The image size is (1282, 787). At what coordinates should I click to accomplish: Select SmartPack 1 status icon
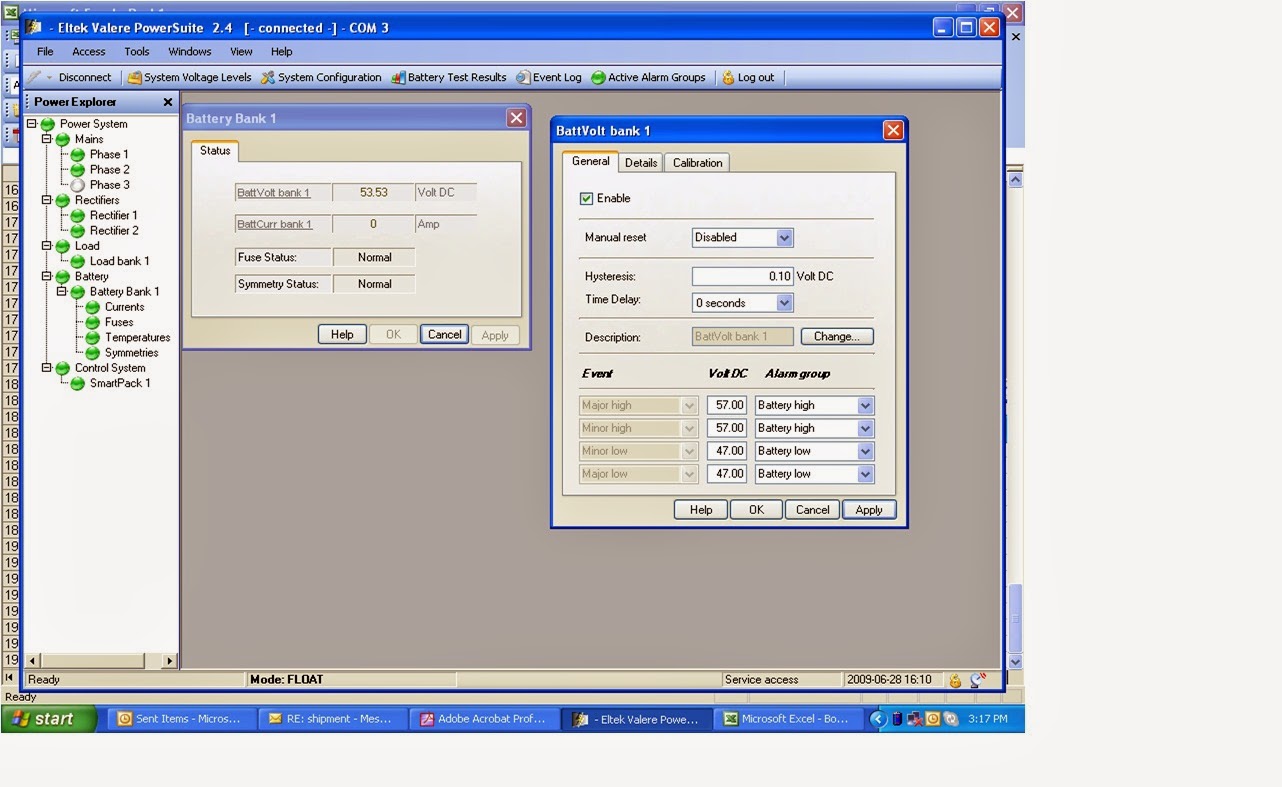point(78,383)
